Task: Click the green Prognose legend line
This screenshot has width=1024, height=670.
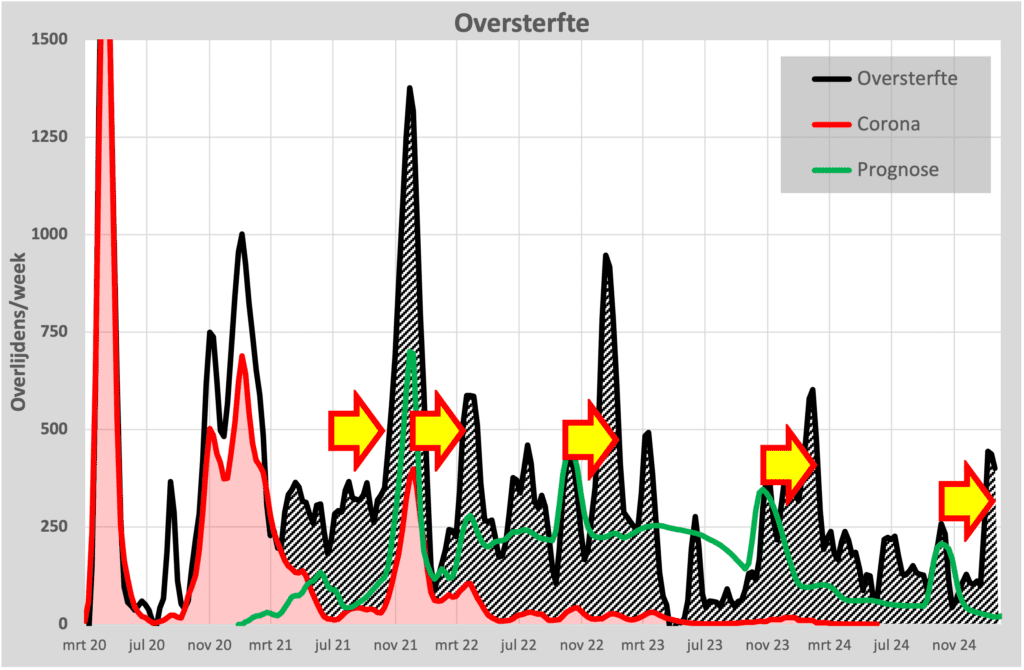Action: (x=831, y=170)
